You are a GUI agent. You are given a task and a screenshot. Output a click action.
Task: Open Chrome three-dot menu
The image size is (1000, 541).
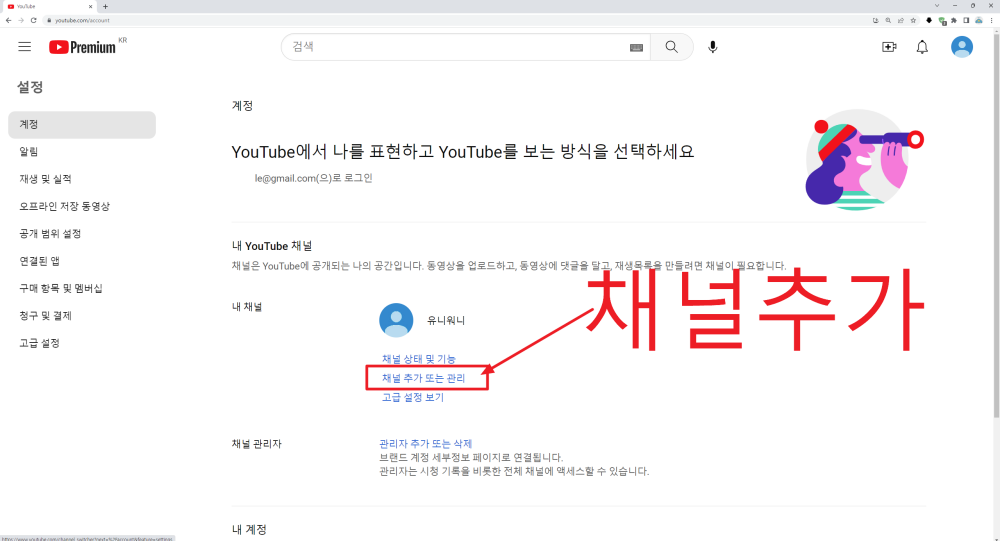(x=991, y=20)
